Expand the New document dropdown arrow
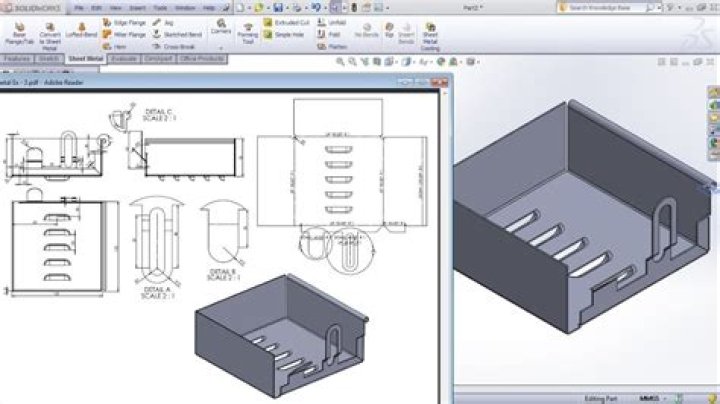Viewport: 720px width, 404px height. click(x=248, y=8)
